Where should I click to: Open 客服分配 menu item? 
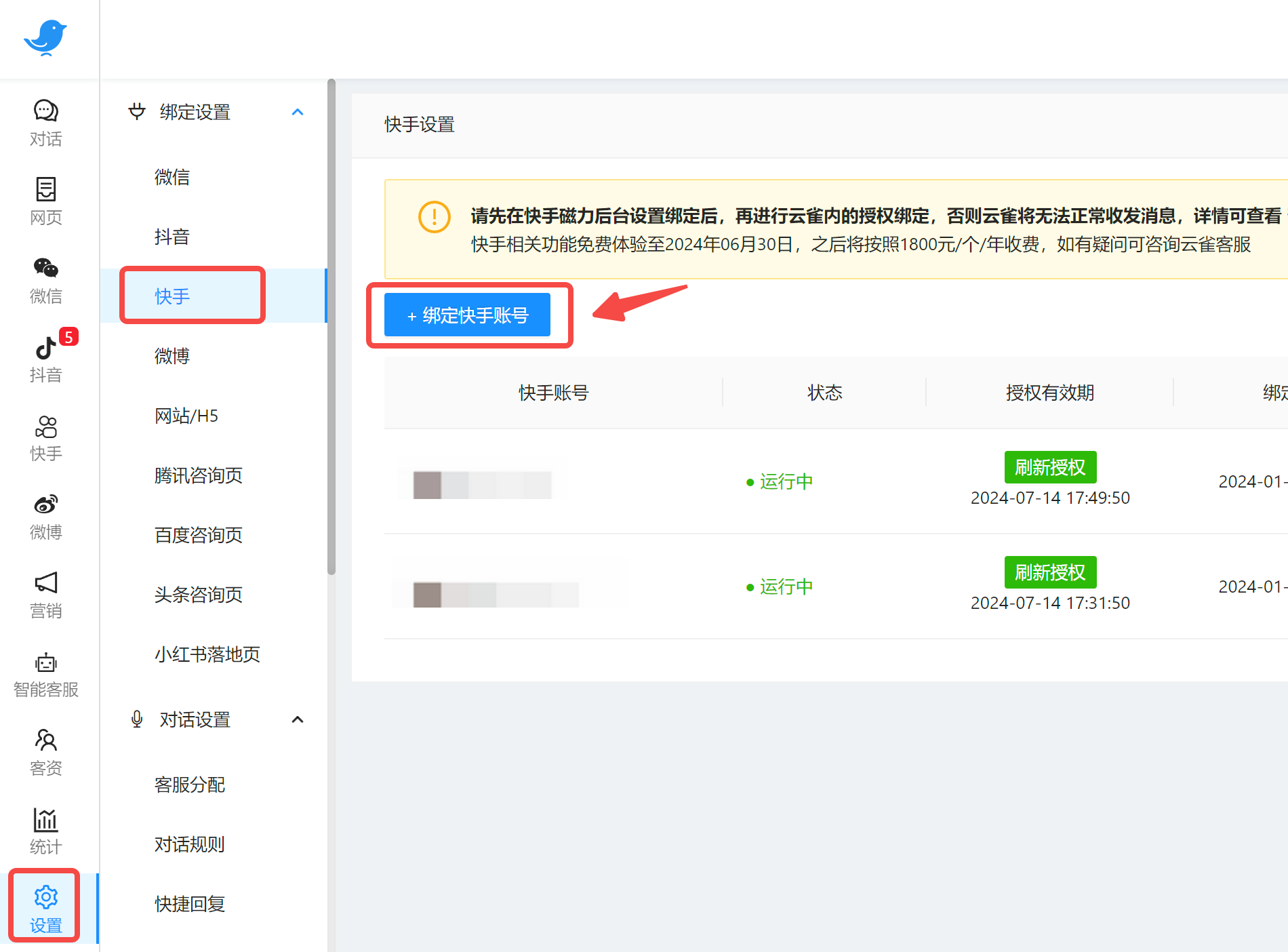coord(190,785)
